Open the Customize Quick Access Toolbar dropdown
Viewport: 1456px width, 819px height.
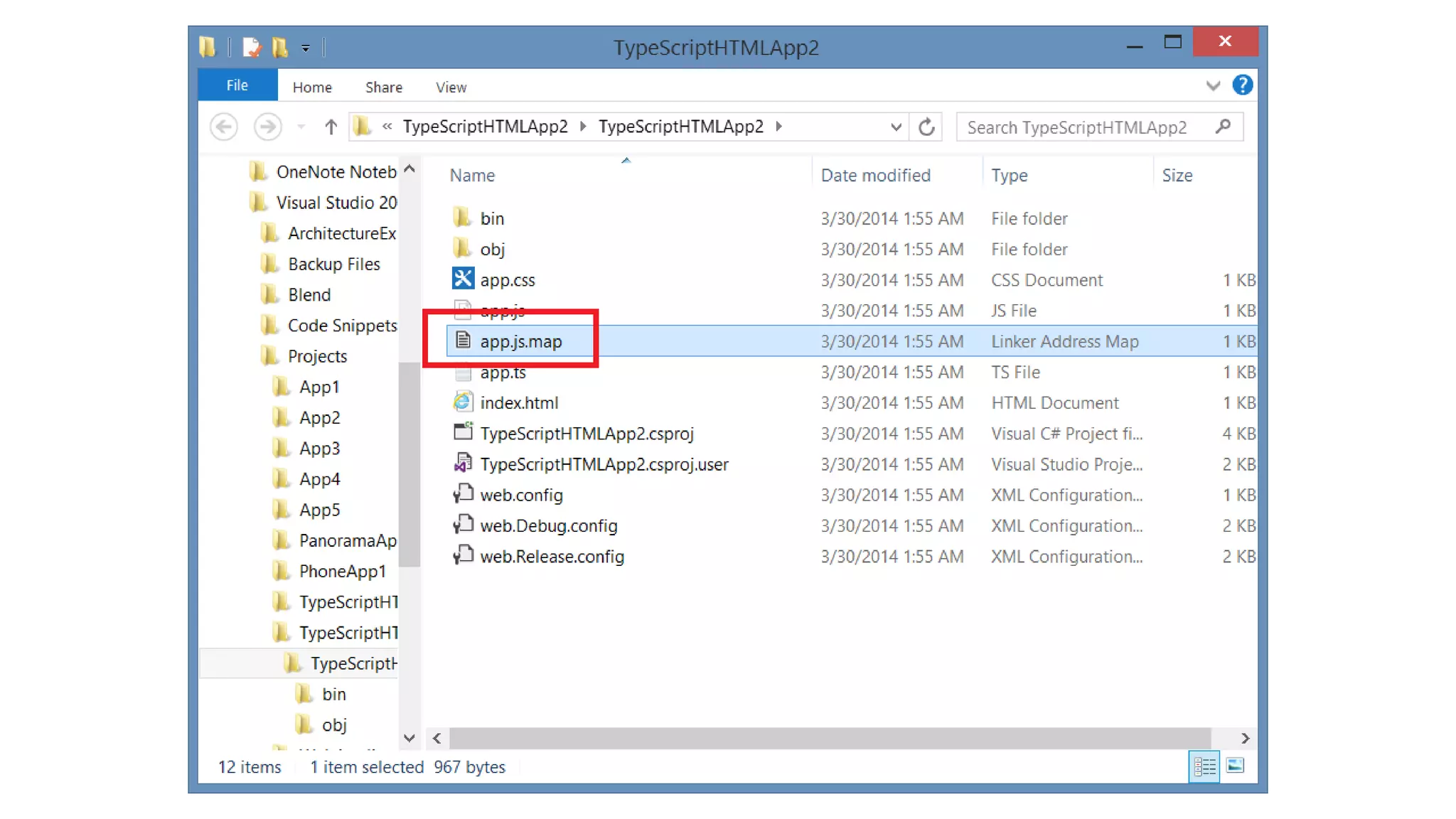[305, 48]
